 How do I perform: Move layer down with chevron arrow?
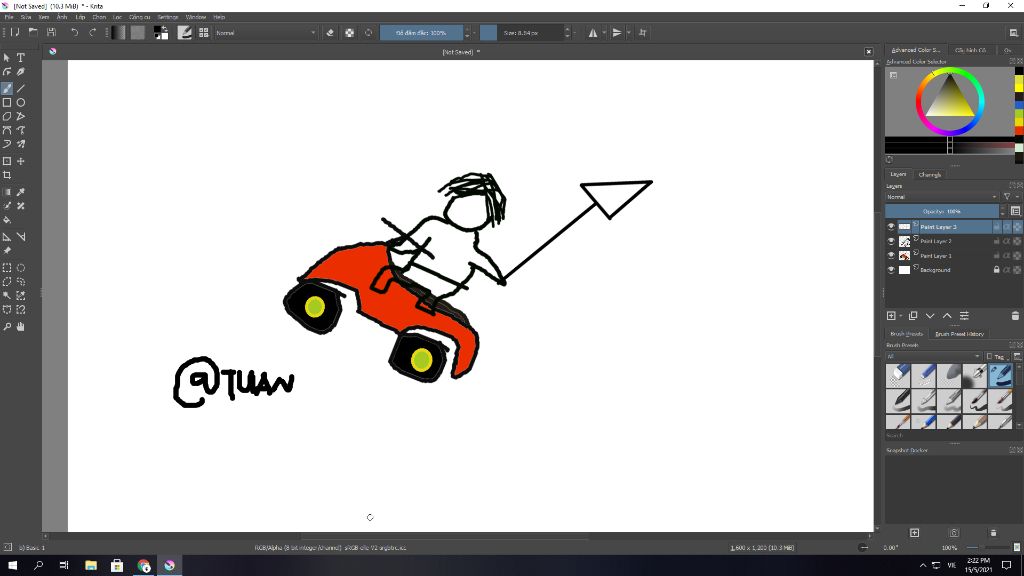930,316
